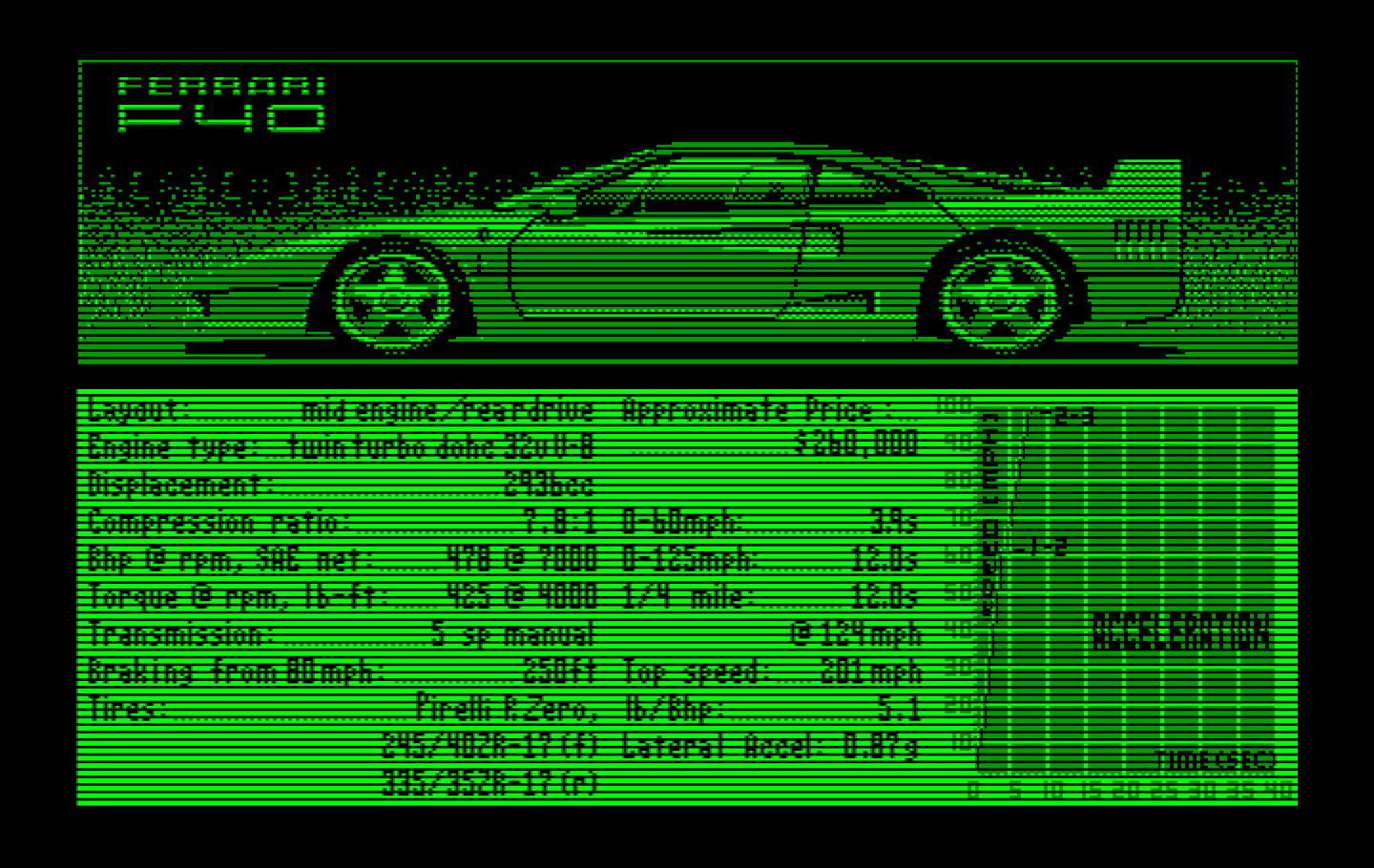
Task: Click 'twin turbo dohc 32v V-8' value
Action: 440,447
